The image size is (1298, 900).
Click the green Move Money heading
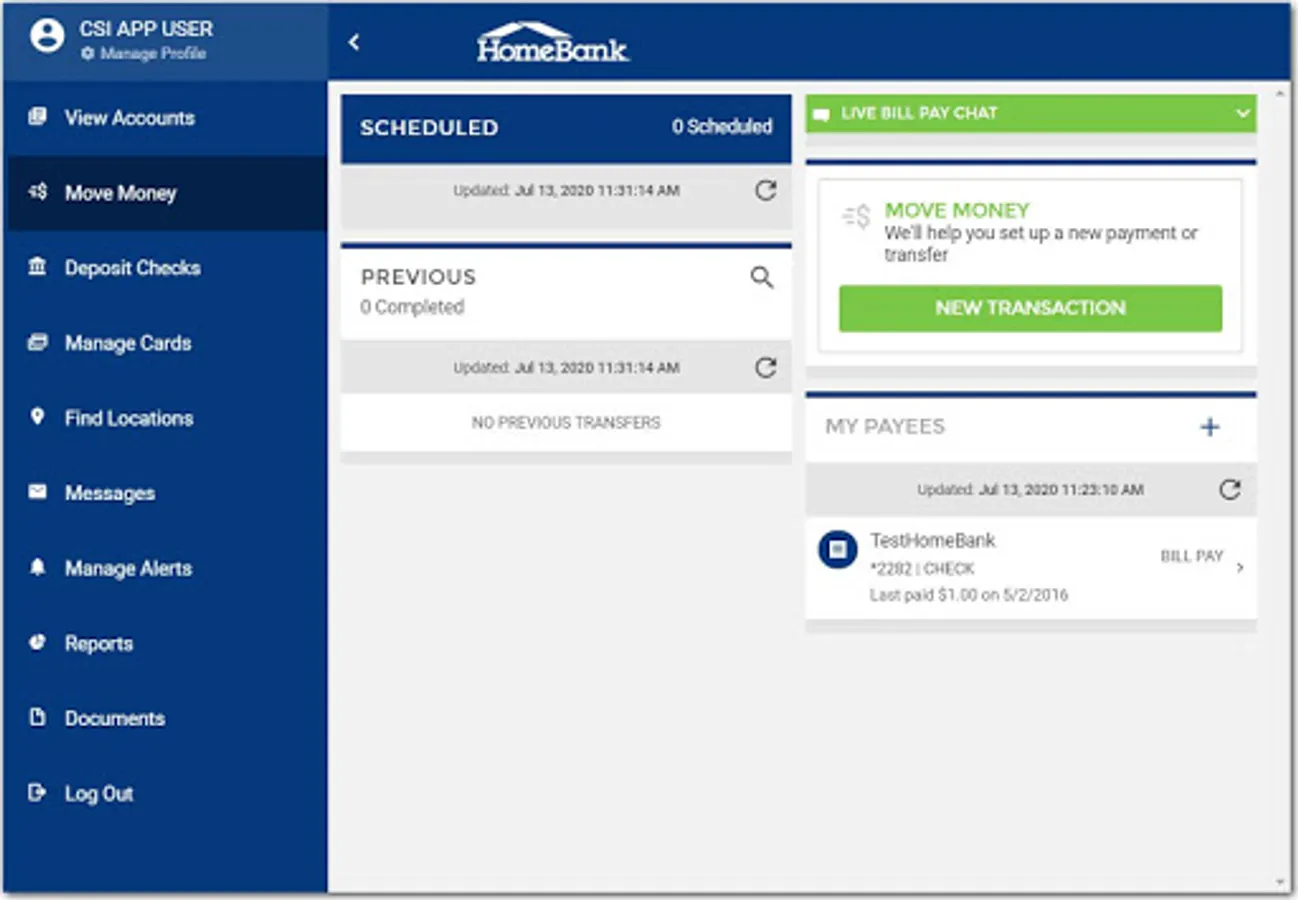click(957, 211)
